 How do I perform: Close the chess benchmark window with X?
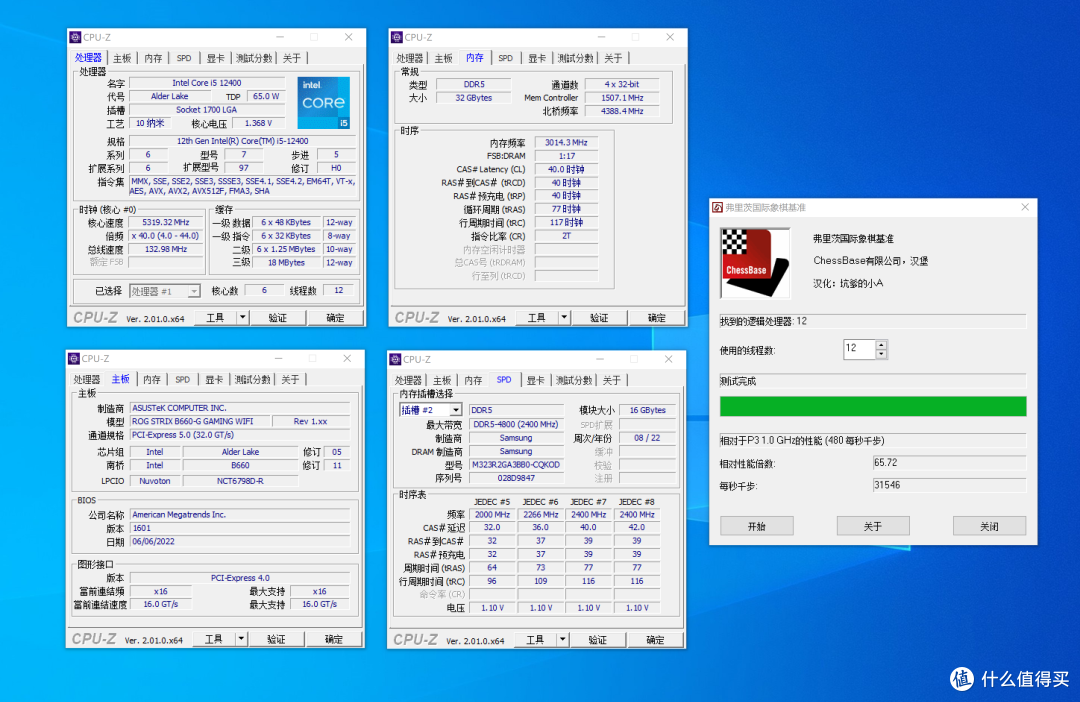point(1025,207)
